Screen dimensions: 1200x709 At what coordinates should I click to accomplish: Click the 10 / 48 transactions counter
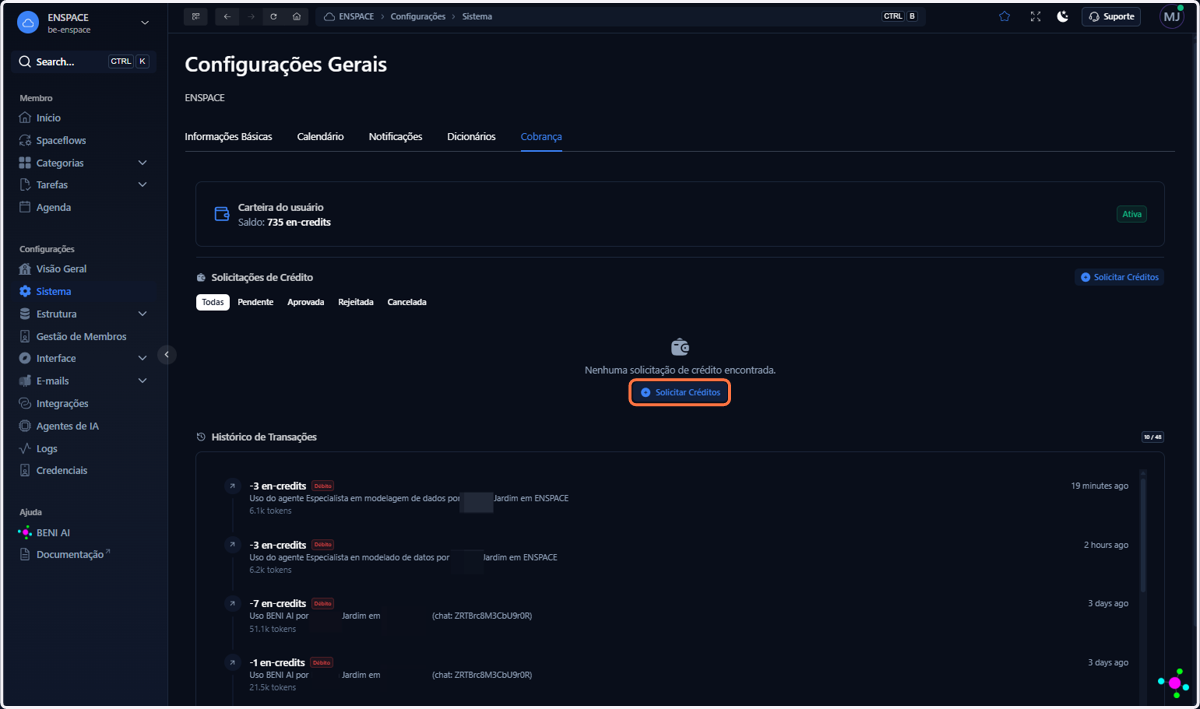(1153, 437)
